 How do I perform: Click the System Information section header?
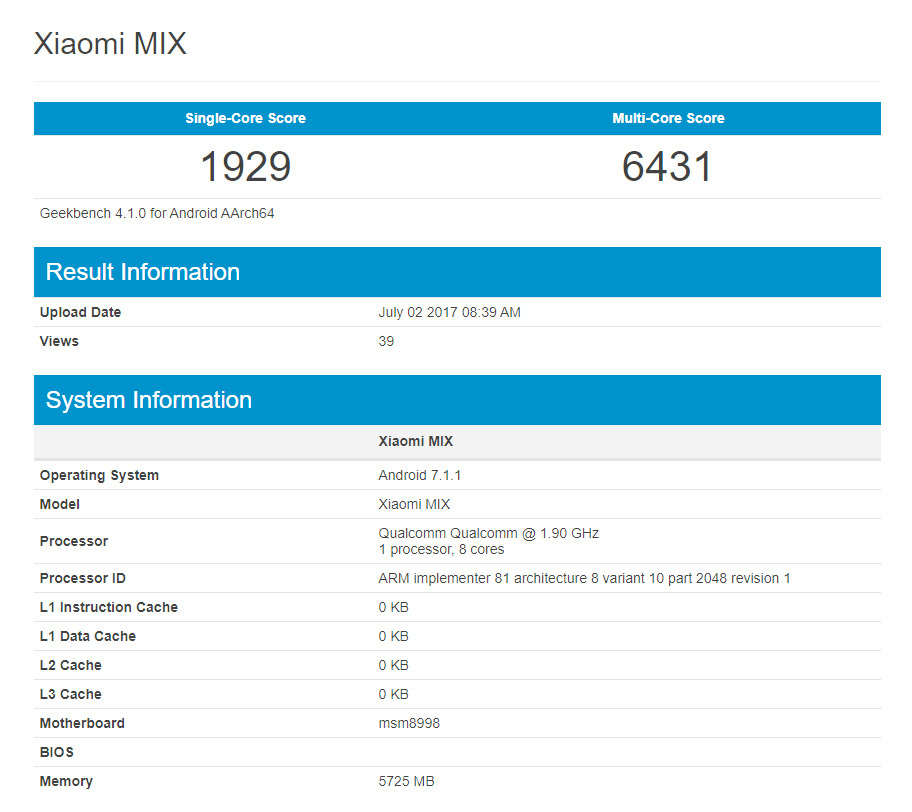(149, 400)
